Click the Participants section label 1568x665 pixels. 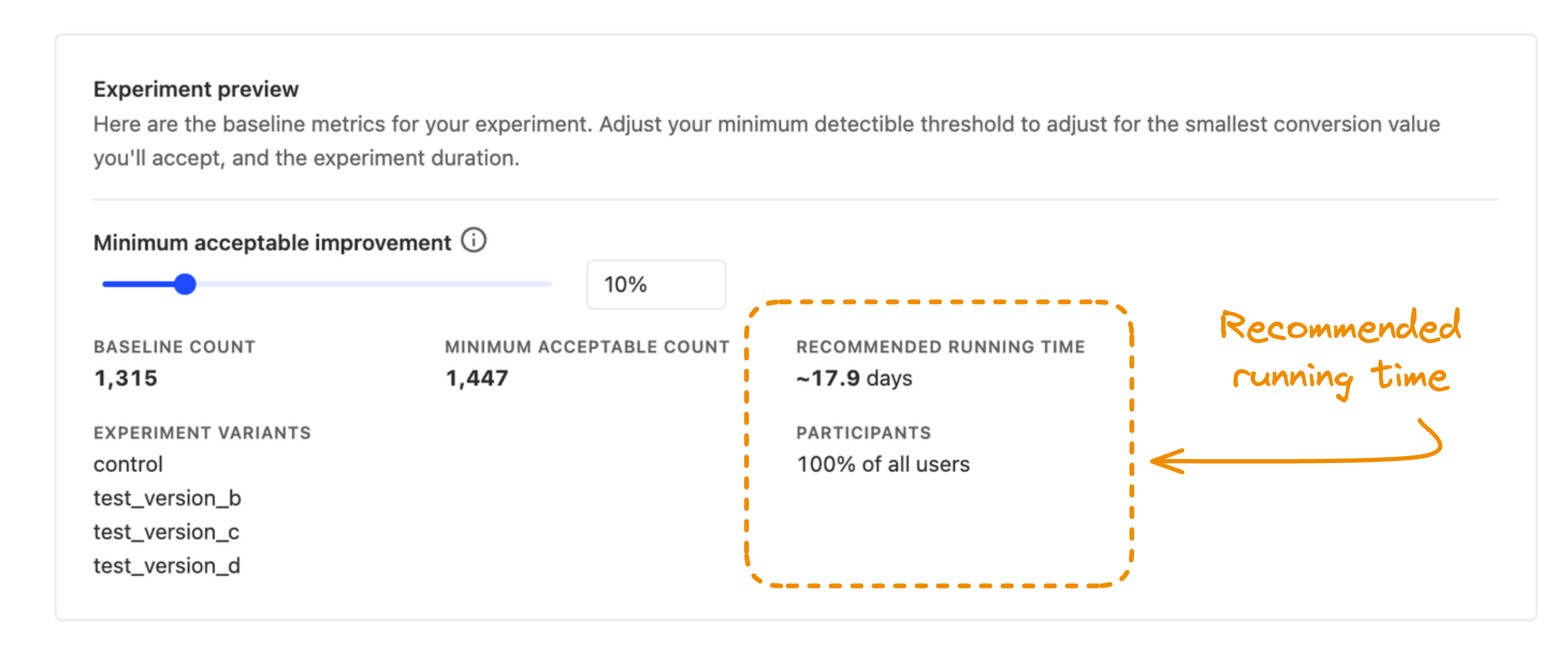[863, 432]
